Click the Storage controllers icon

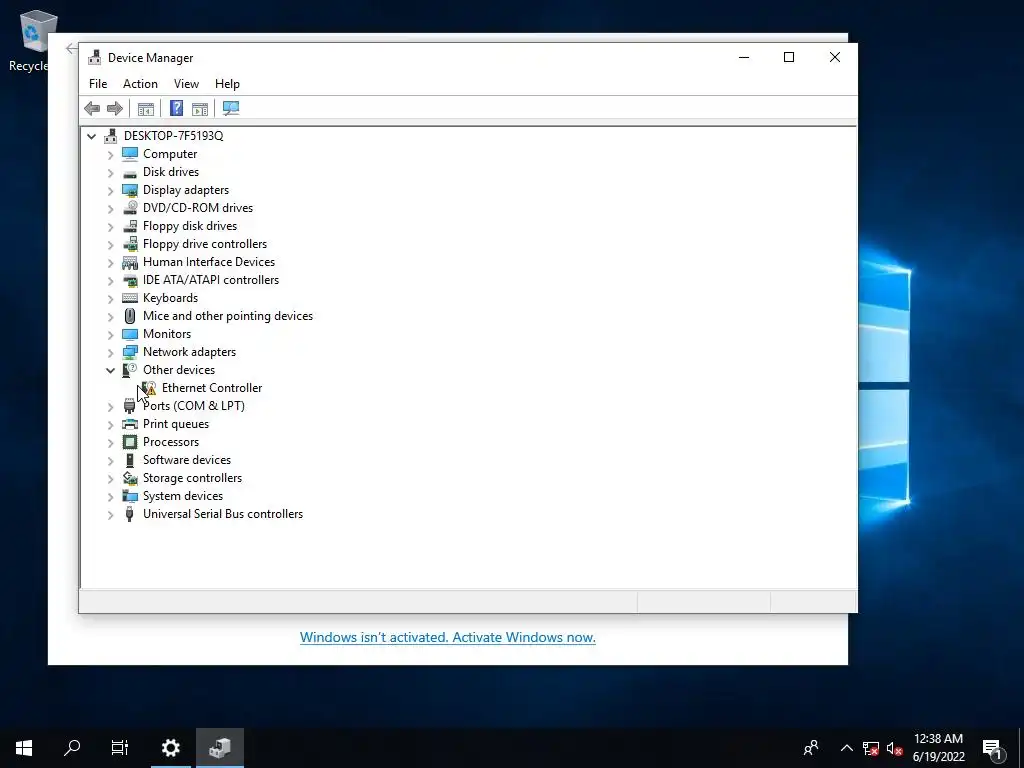tap(130, 478)
